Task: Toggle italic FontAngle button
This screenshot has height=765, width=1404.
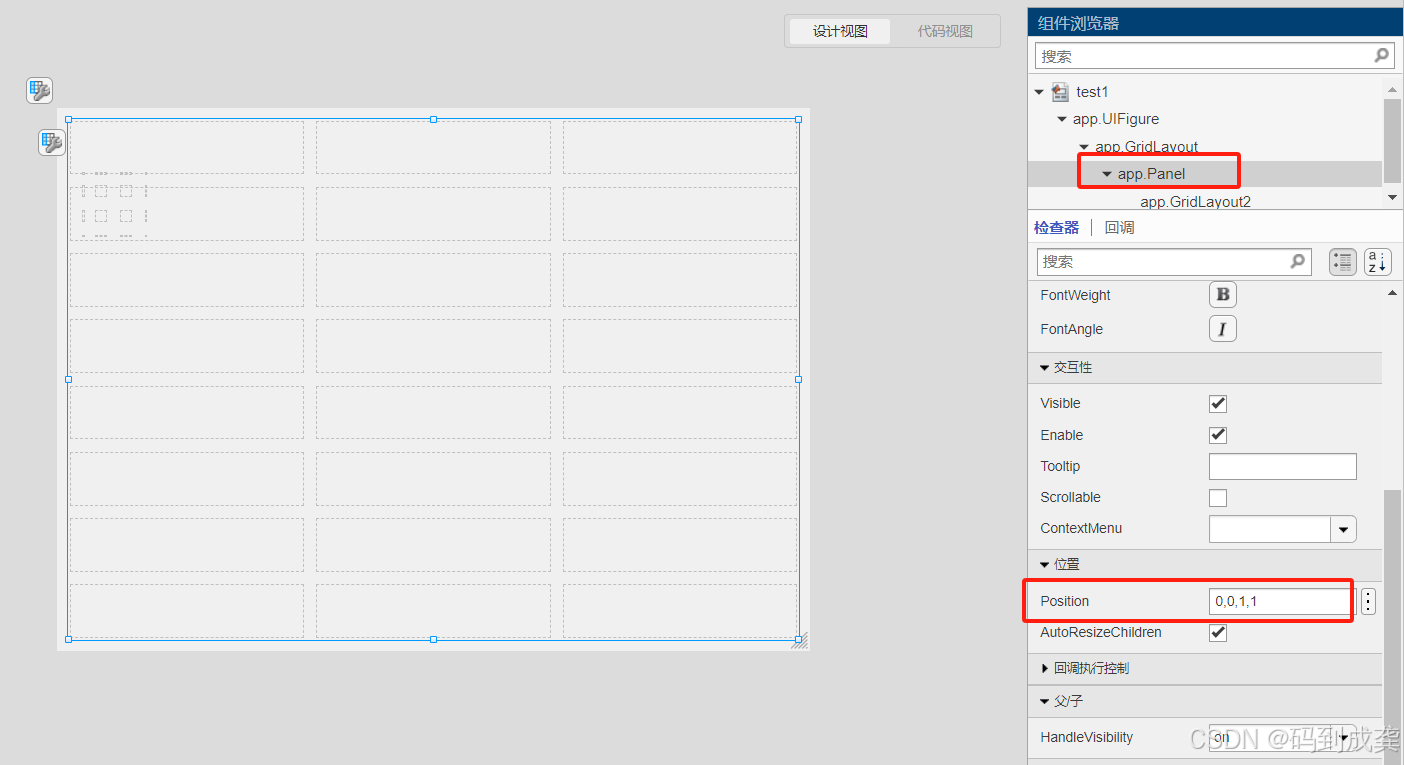Action: point(1223,329)
